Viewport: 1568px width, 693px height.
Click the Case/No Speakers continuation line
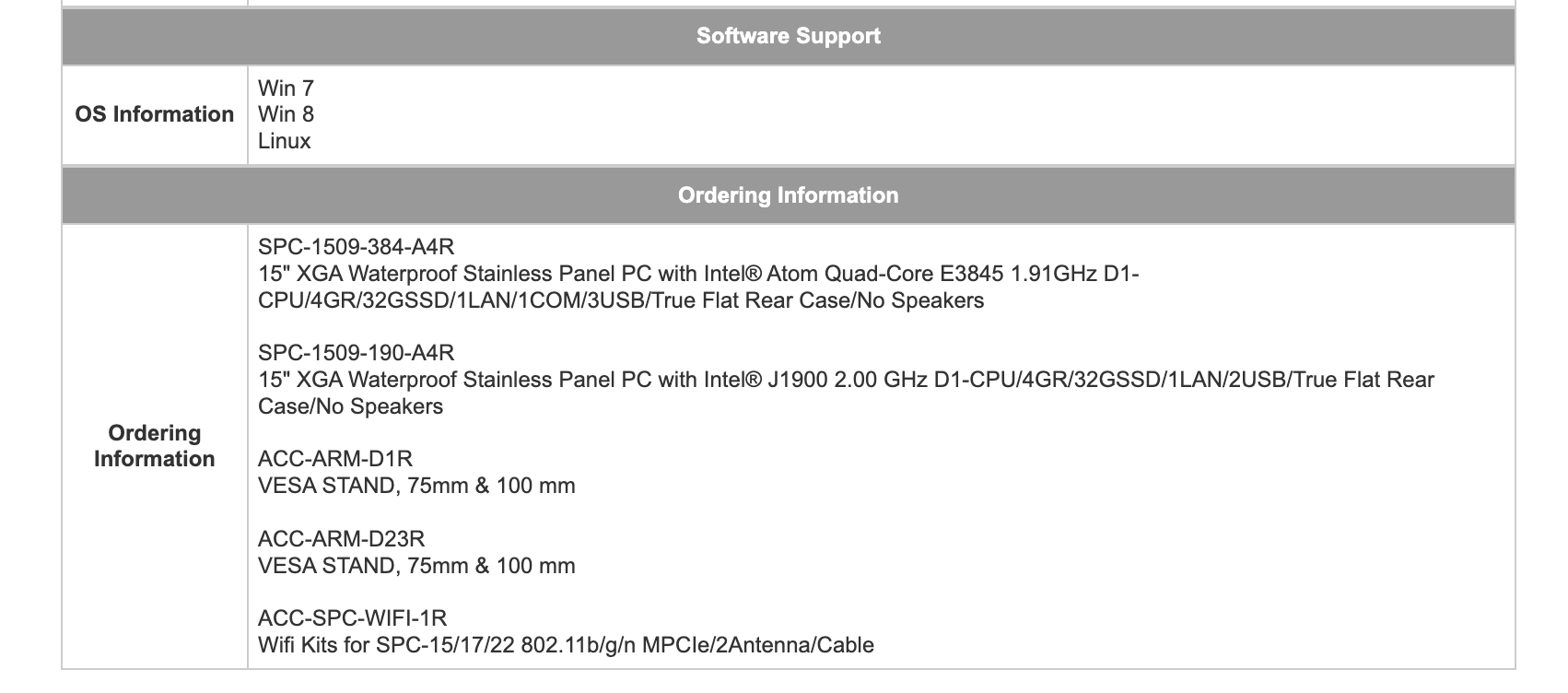click(x=350, y=406)
